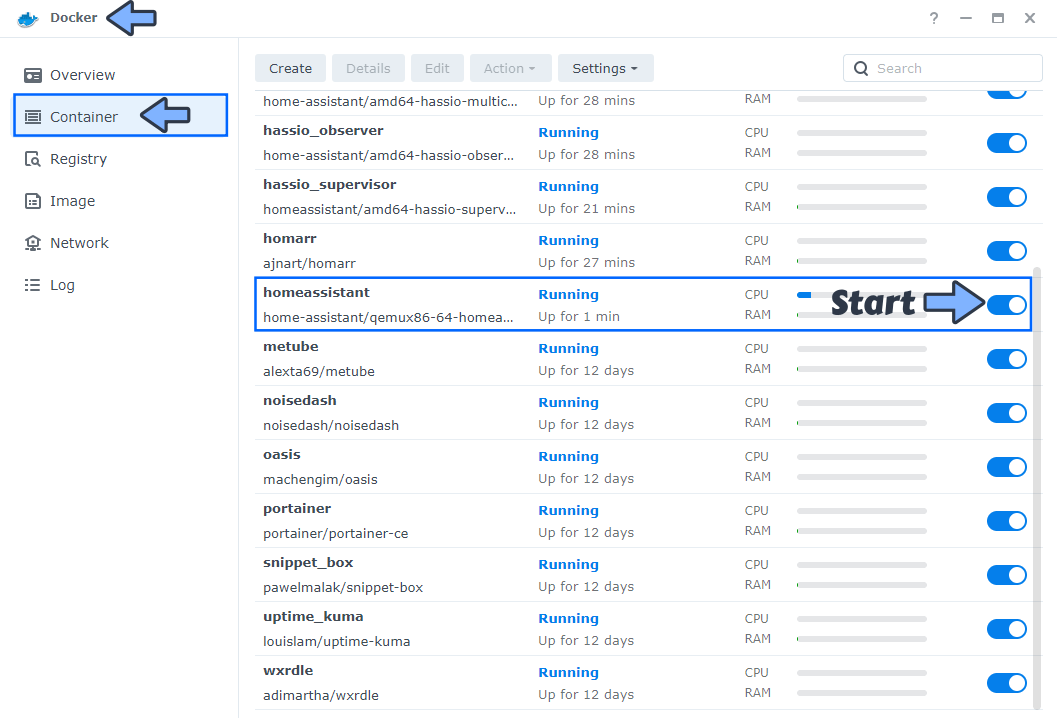Image resolution: width=1057 pixels, height=718 pixels.
Task: Toggle off the portainer container
Action: click(x=1006, y=520)
